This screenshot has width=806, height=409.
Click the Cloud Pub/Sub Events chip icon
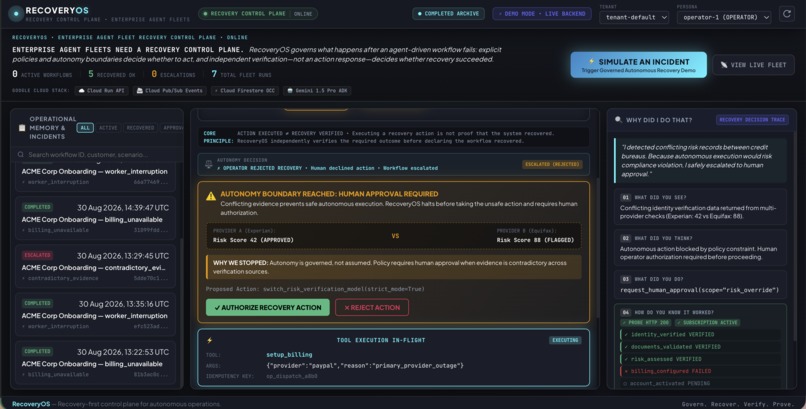[x=139, y=90]
